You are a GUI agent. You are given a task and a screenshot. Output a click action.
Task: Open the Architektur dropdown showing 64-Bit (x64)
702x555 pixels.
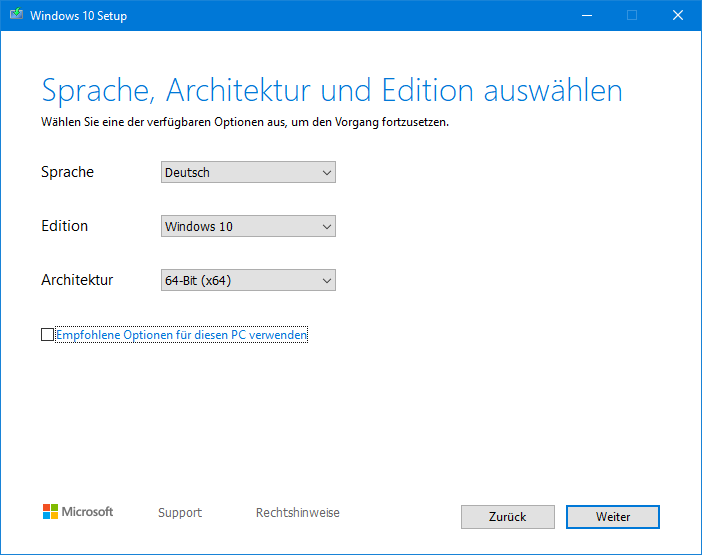point(248,280)
